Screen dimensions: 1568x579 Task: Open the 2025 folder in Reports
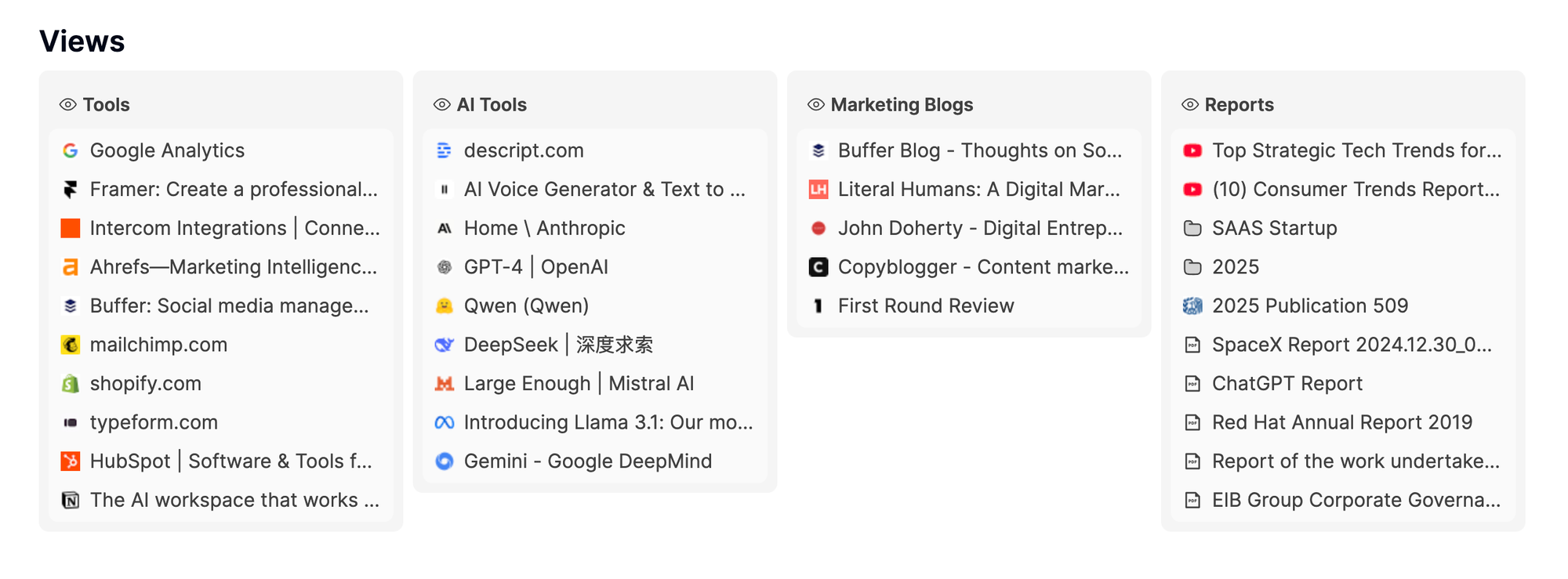[1235, 267]
